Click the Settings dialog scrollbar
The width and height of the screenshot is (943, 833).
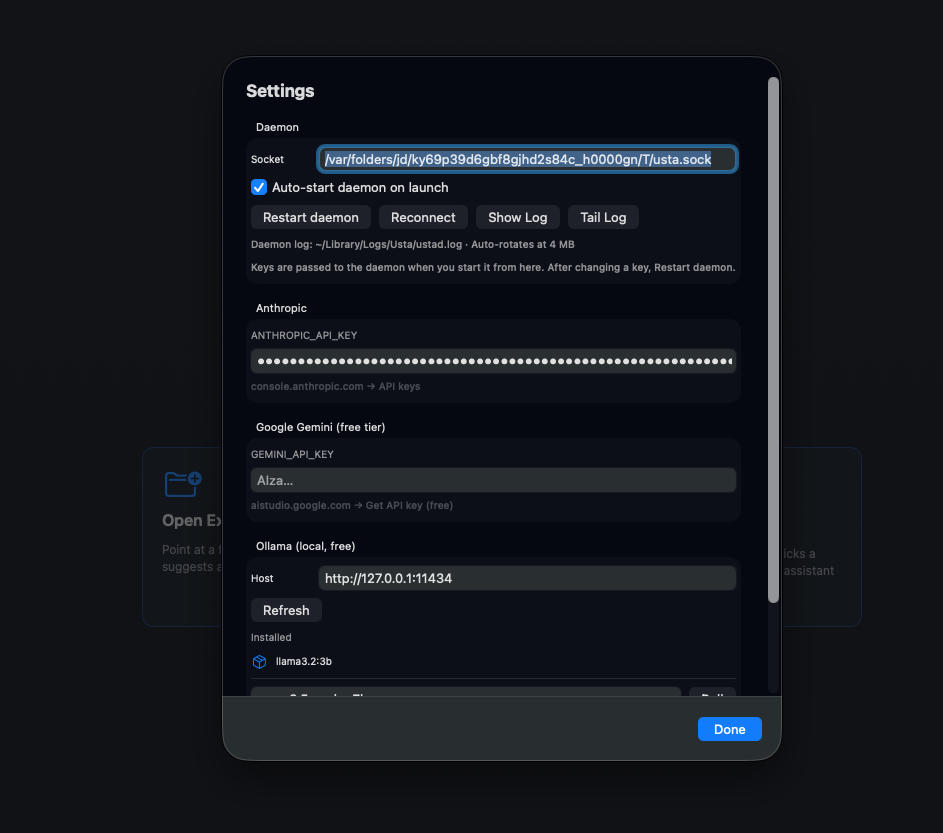[x=773, y=340]
